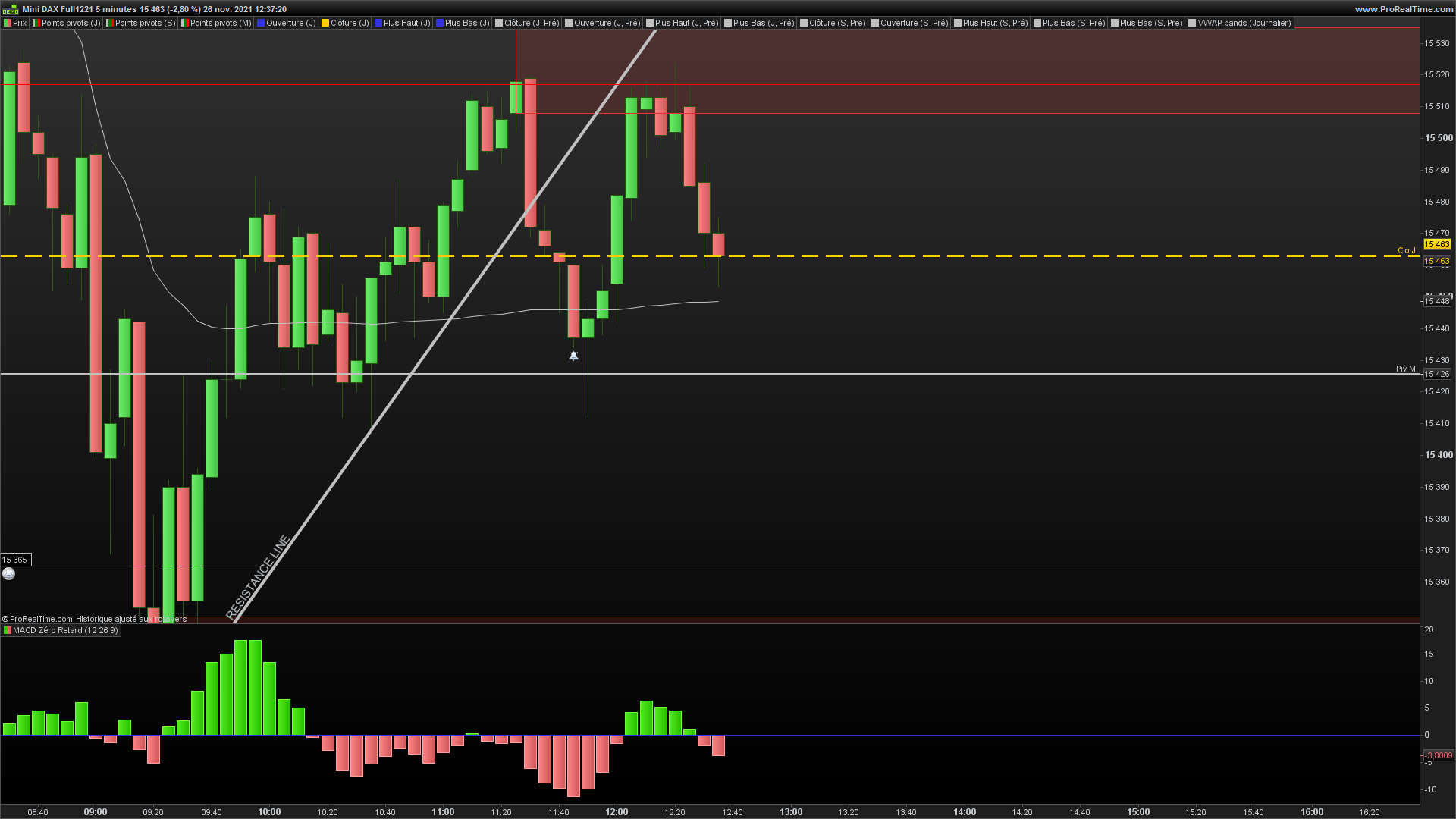
Task: Click the Points pivots (M) indicator icon
Action: pos(184,23)
